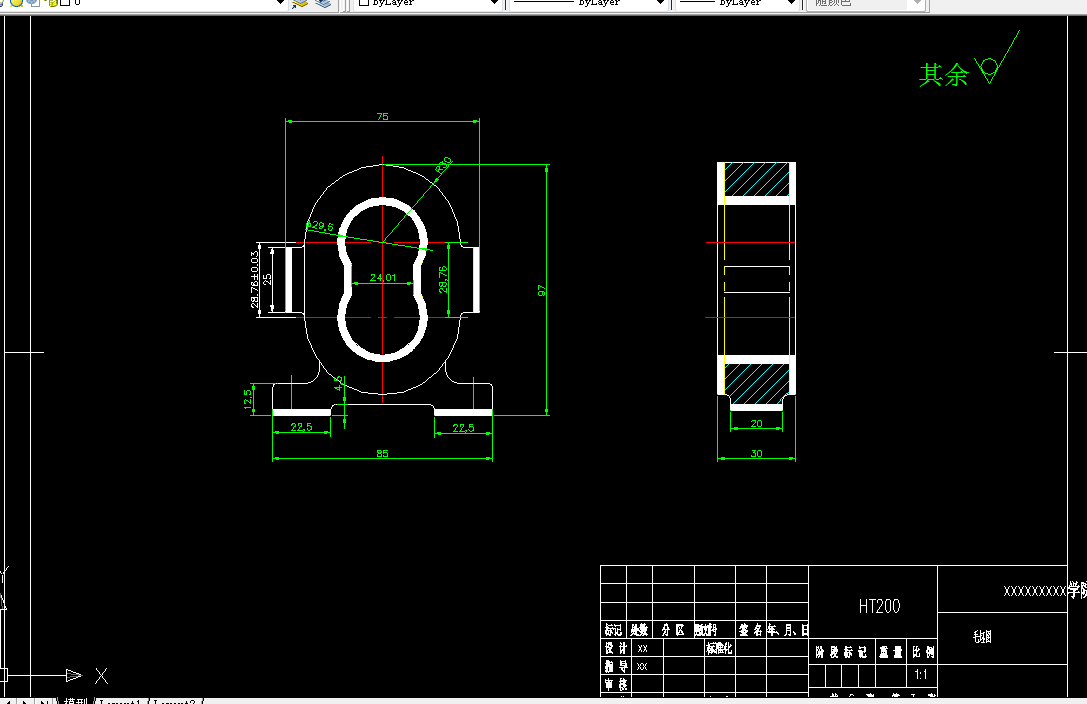The image size is (1087, 704).
Task: Select the right foot 22.5 dimension
Action: click(463, 428)
